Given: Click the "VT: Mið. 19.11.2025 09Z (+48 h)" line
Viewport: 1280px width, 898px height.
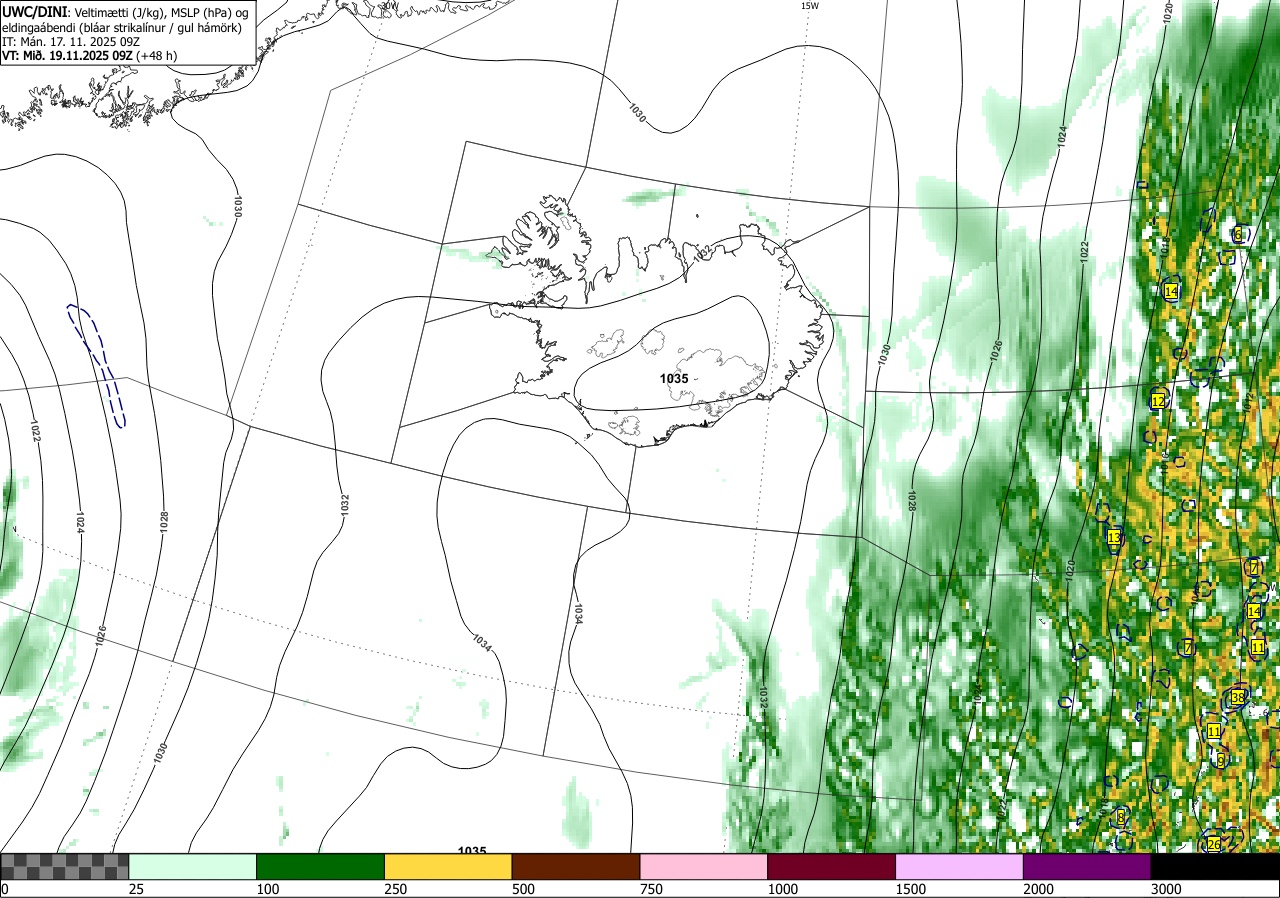Looking at the screenshot, I should tap(90, 57).
